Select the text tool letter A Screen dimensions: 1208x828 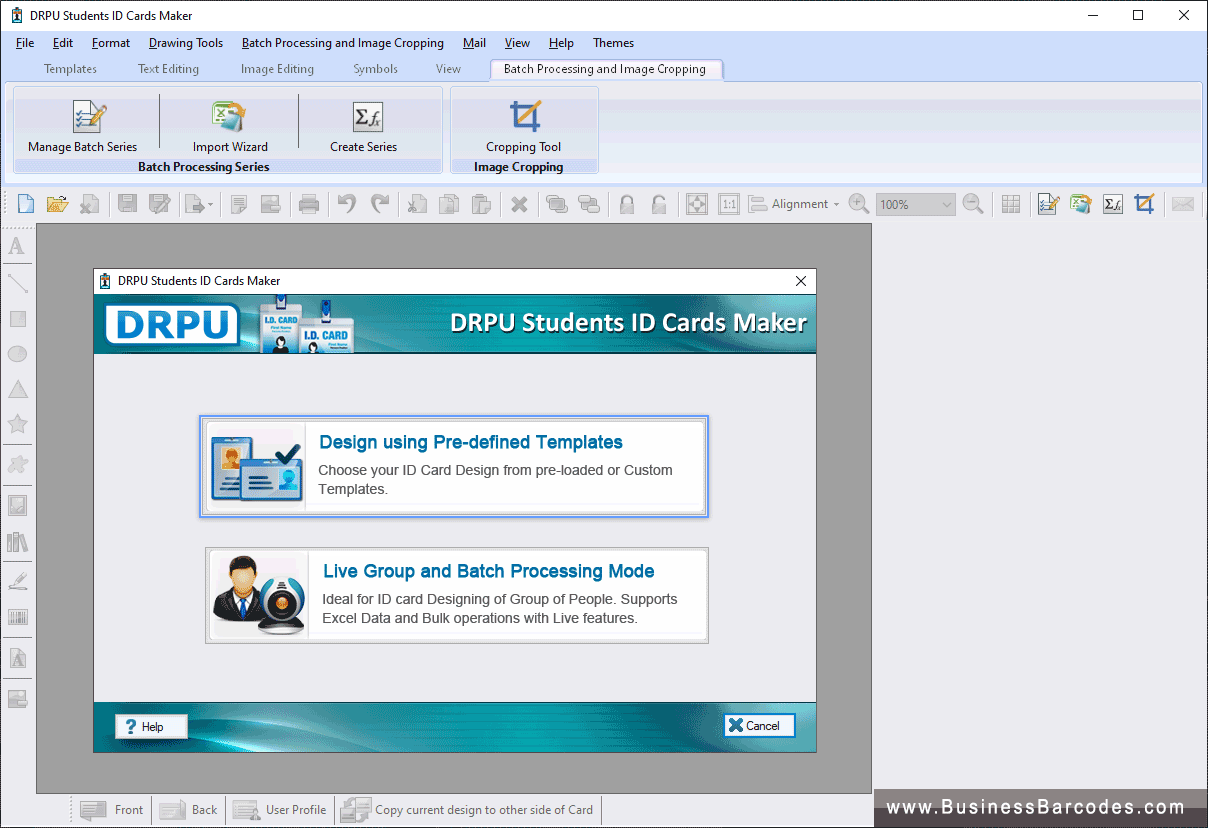17,246
